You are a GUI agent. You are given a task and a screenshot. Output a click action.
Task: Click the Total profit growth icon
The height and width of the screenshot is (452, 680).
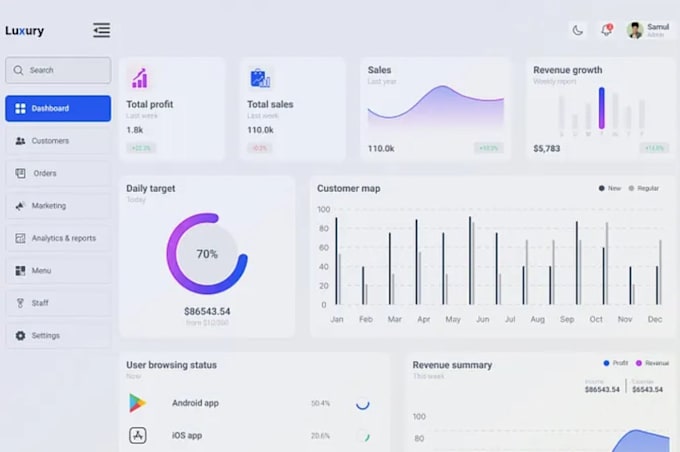coord(140,78)
